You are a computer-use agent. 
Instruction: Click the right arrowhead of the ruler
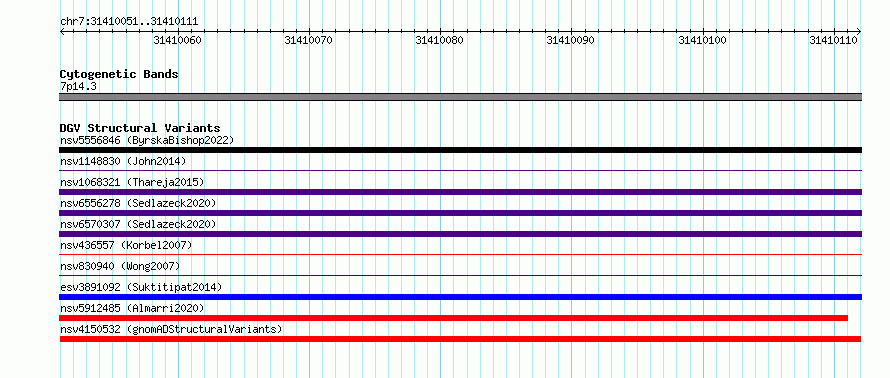point(859,32)
